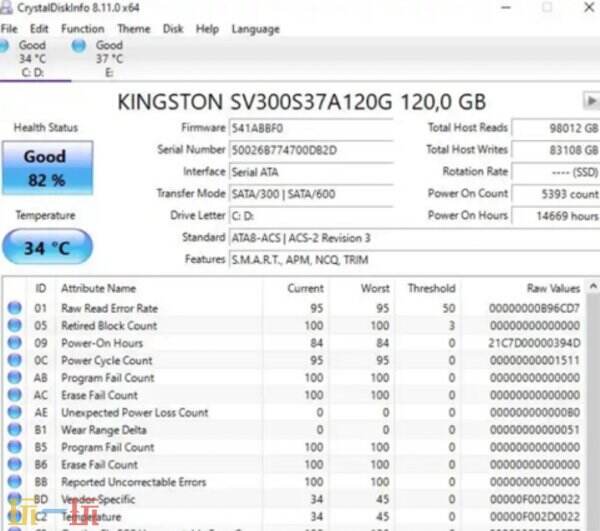Open the Function menu
The width and height of the screenshot is (600, 531).
[x=83, y=29]
